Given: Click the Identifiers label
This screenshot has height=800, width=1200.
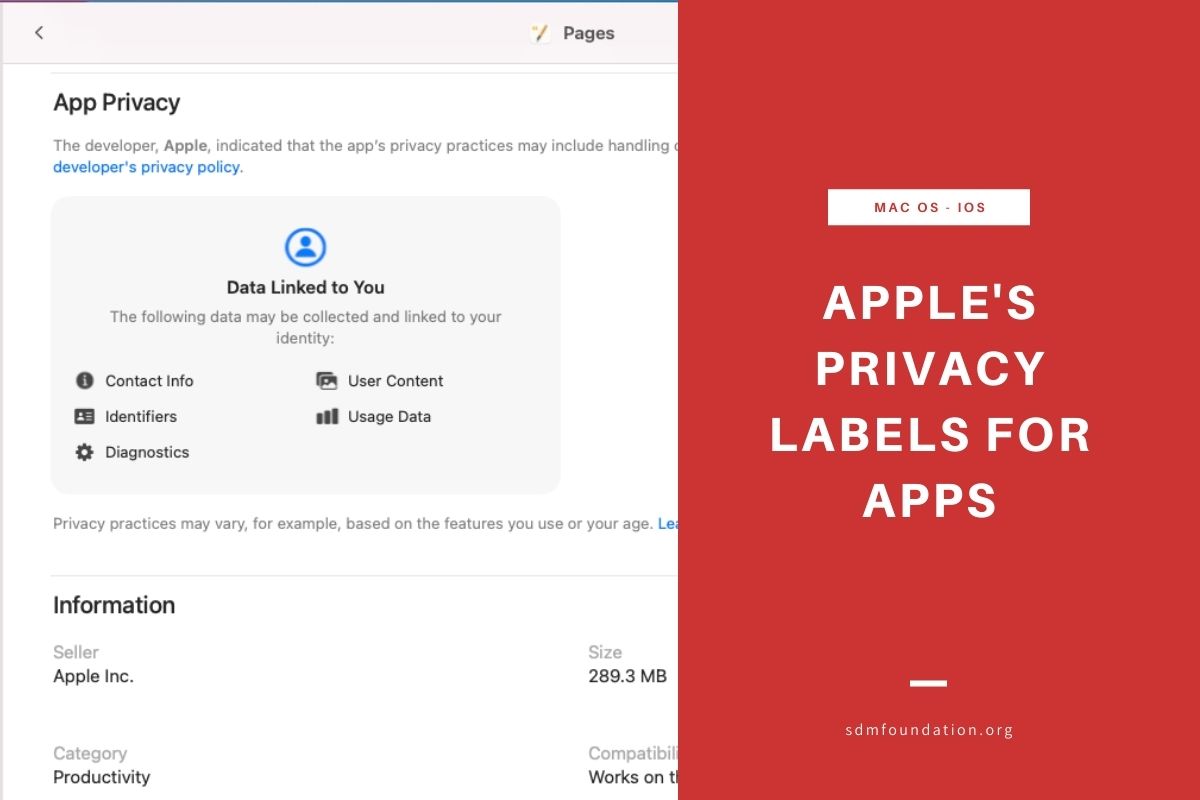Looking at the screenshot, I should click(141, 416).
